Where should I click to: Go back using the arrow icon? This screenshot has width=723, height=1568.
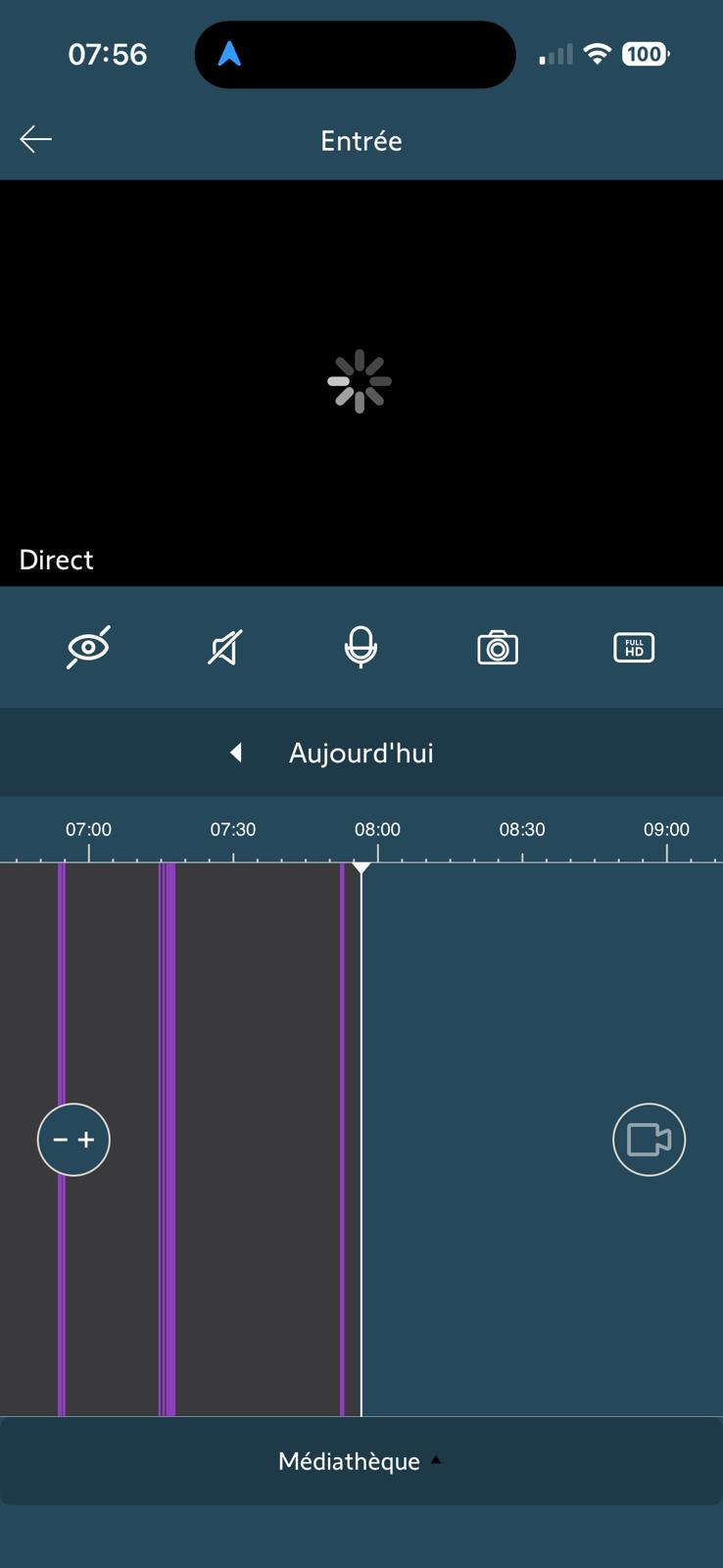point(36,140)
